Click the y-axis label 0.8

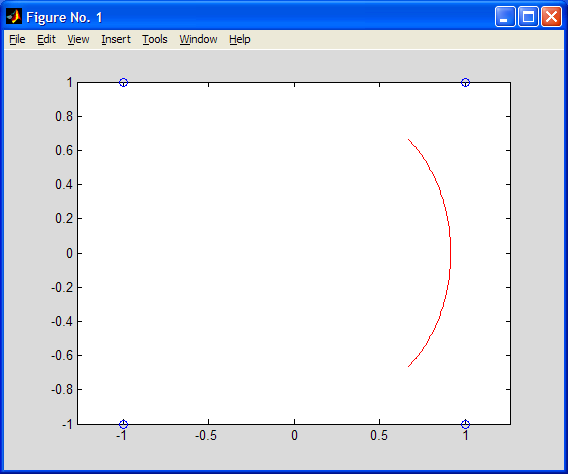(64, 117)
